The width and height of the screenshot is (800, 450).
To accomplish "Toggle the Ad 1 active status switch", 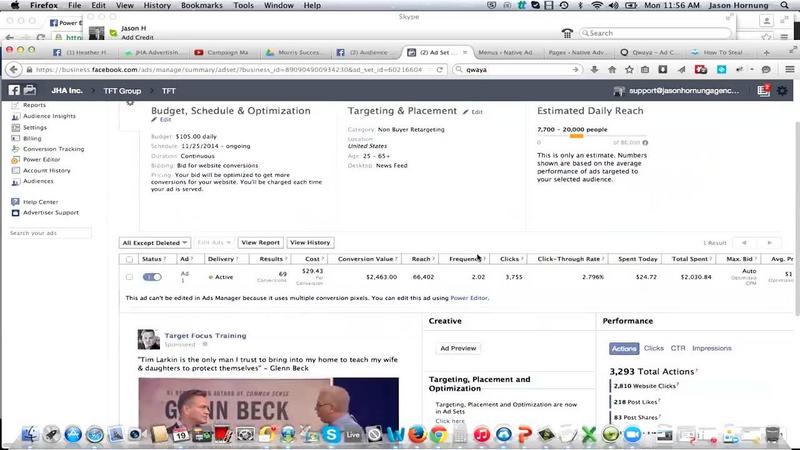I will click(152, 277).
